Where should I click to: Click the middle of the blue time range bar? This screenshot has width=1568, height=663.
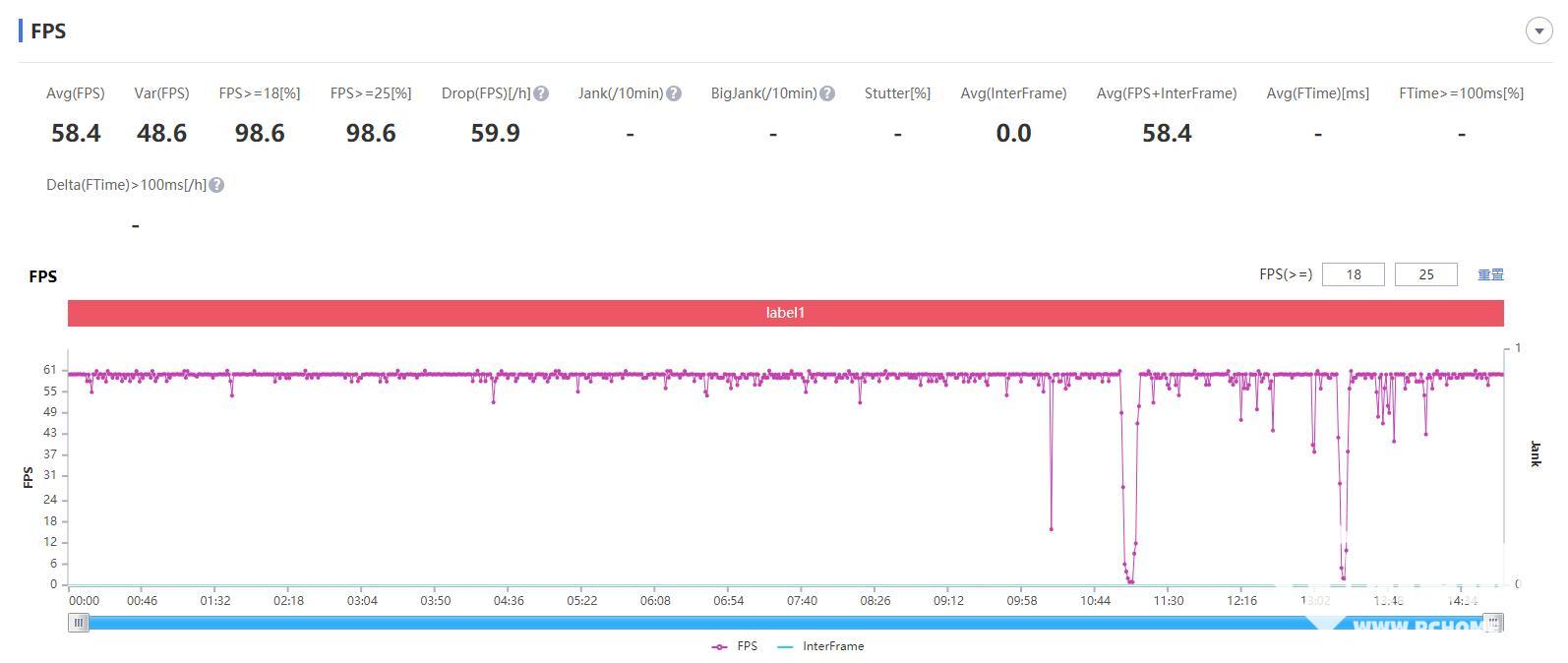[785, 622]
